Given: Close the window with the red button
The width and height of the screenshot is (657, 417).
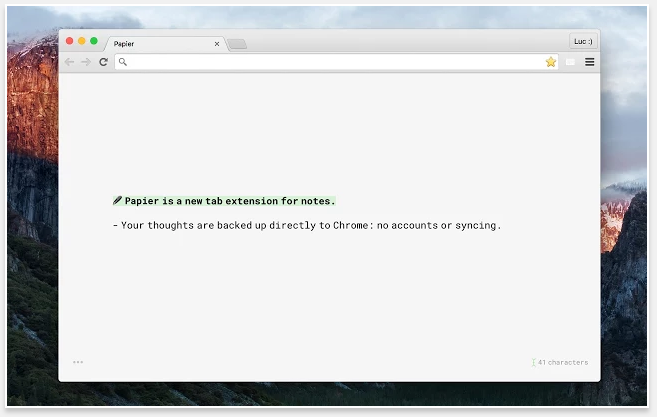Looking at the screenshot, I should tap(70, 41).
